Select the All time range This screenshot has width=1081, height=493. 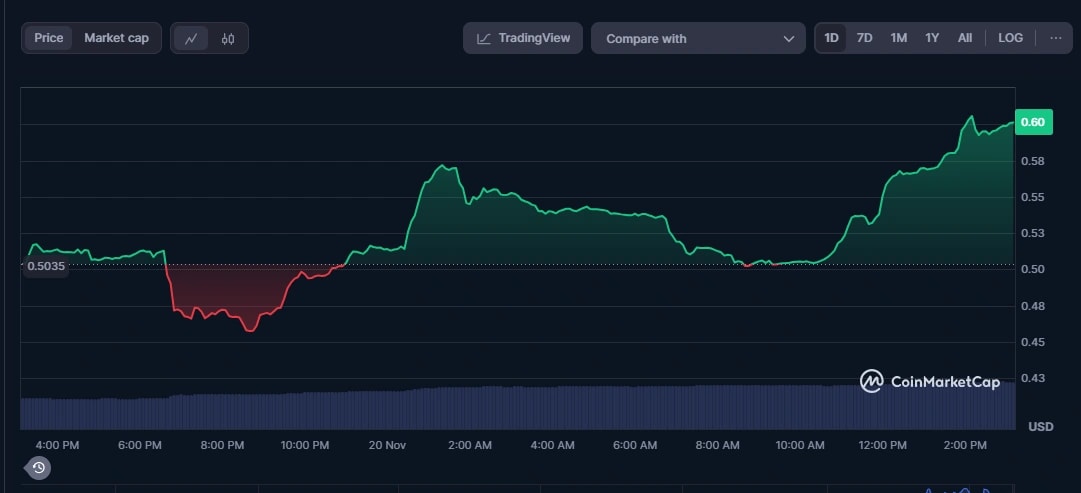964,38
